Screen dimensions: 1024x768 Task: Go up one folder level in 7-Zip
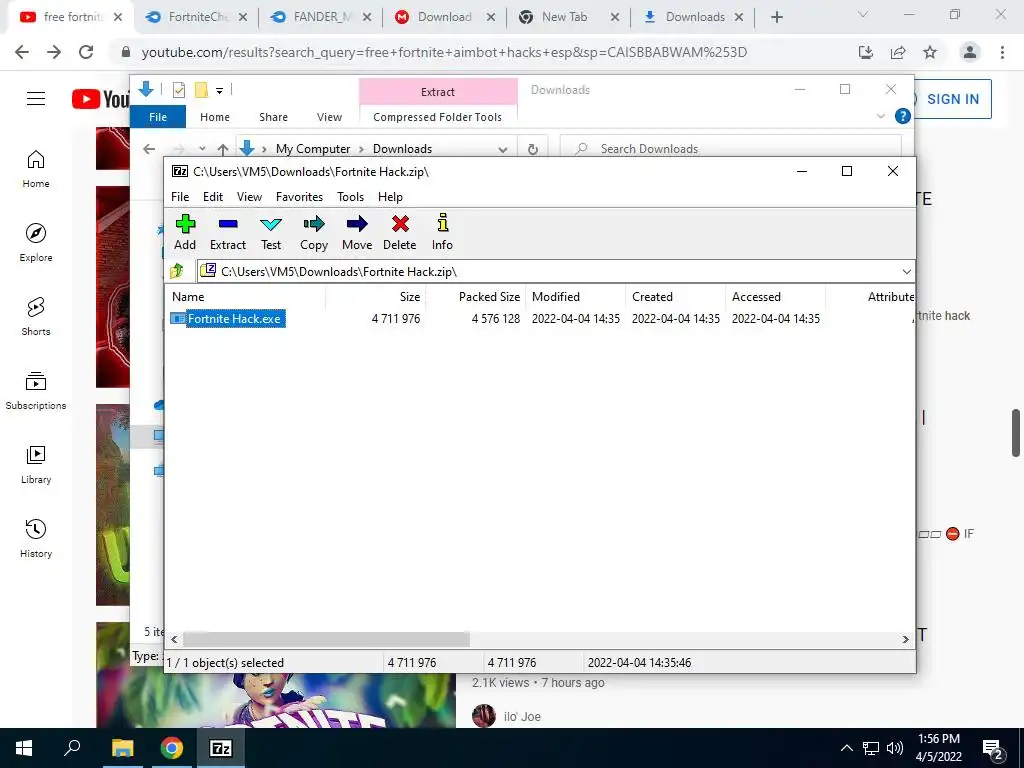click(x=177, y=271)
